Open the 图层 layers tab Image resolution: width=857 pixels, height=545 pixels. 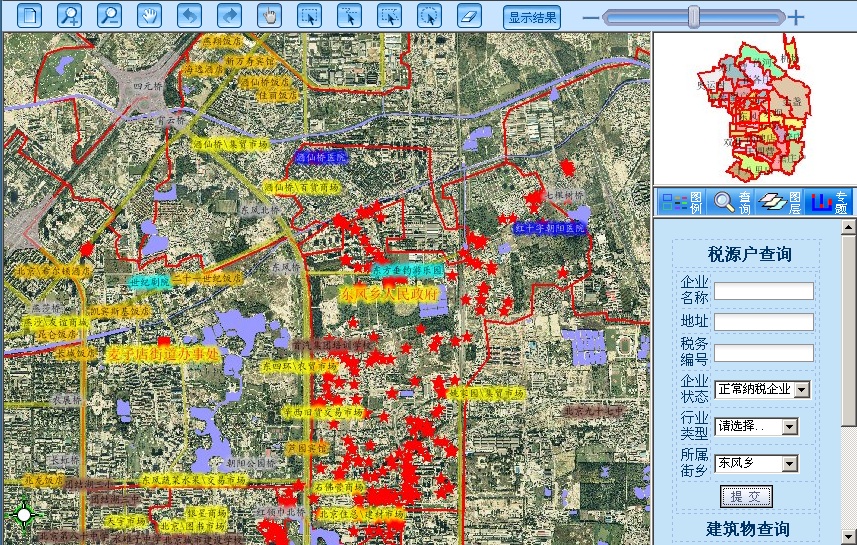click(780, 201)
